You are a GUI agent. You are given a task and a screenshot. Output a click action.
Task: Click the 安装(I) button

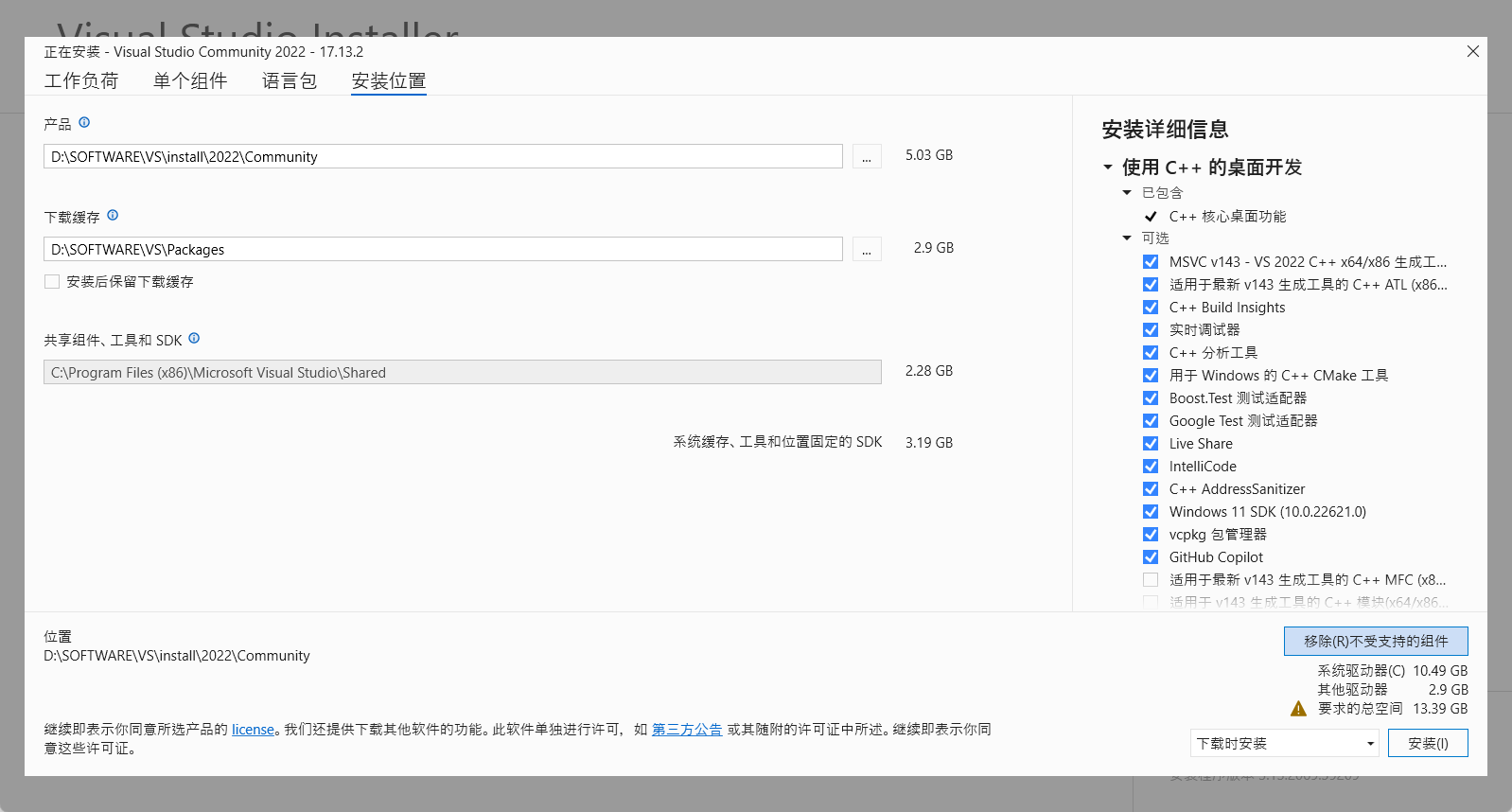1428,743
